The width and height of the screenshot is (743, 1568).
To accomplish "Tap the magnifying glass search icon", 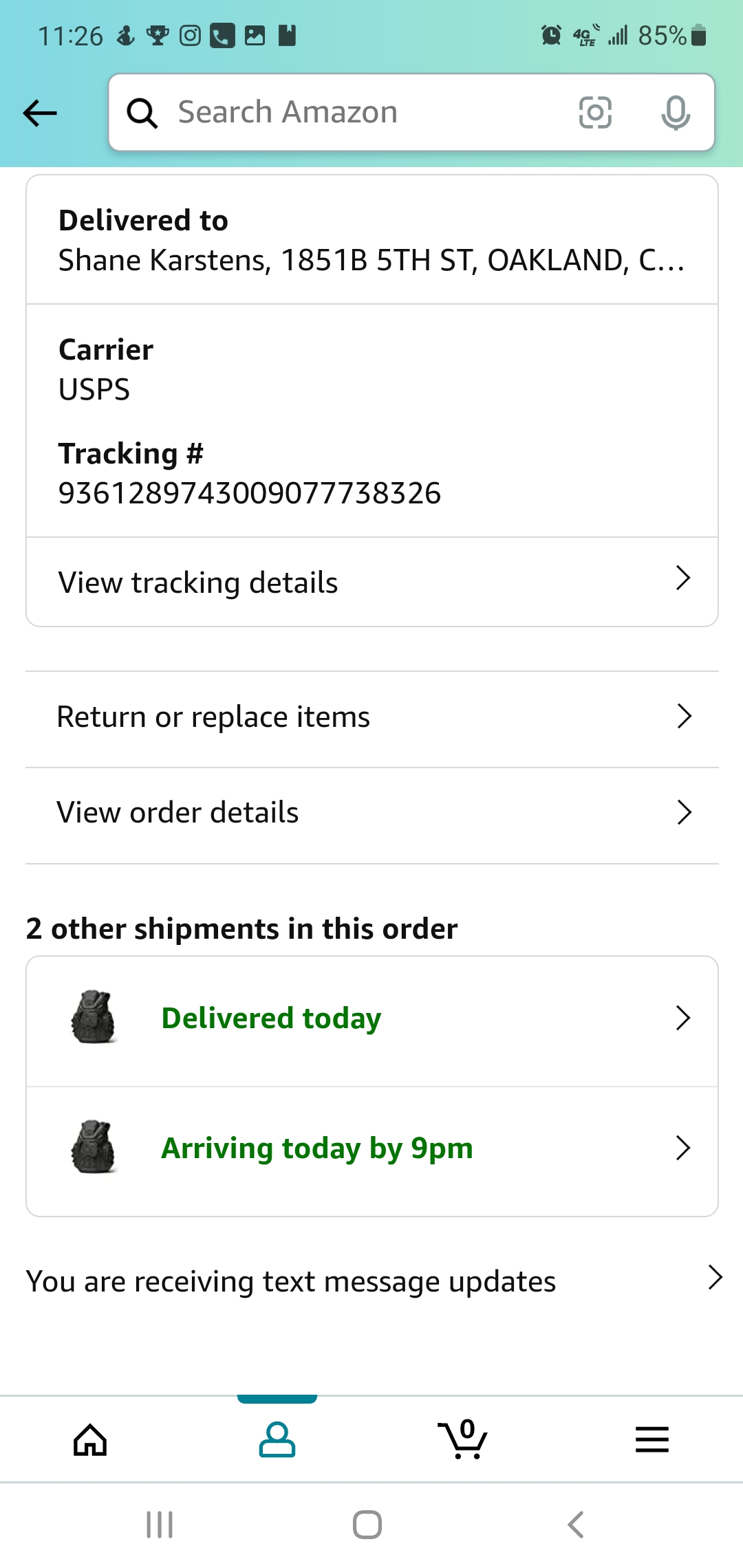I will click(142, 113).
